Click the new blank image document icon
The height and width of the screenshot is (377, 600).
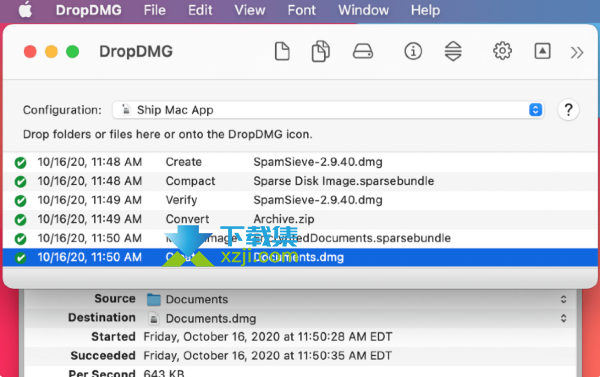(x=282, y=51)
